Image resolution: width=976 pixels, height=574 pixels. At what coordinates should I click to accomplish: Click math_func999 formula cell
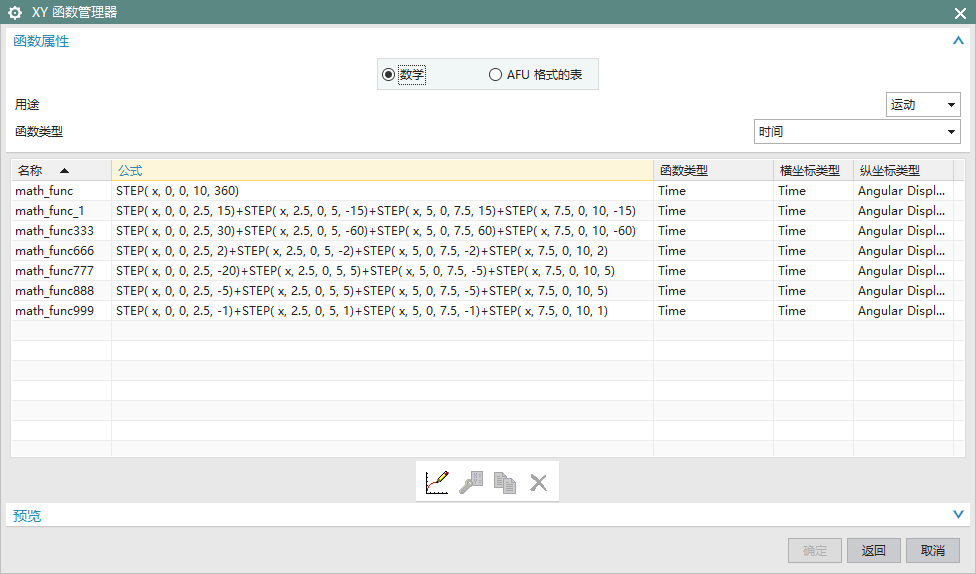382,311
